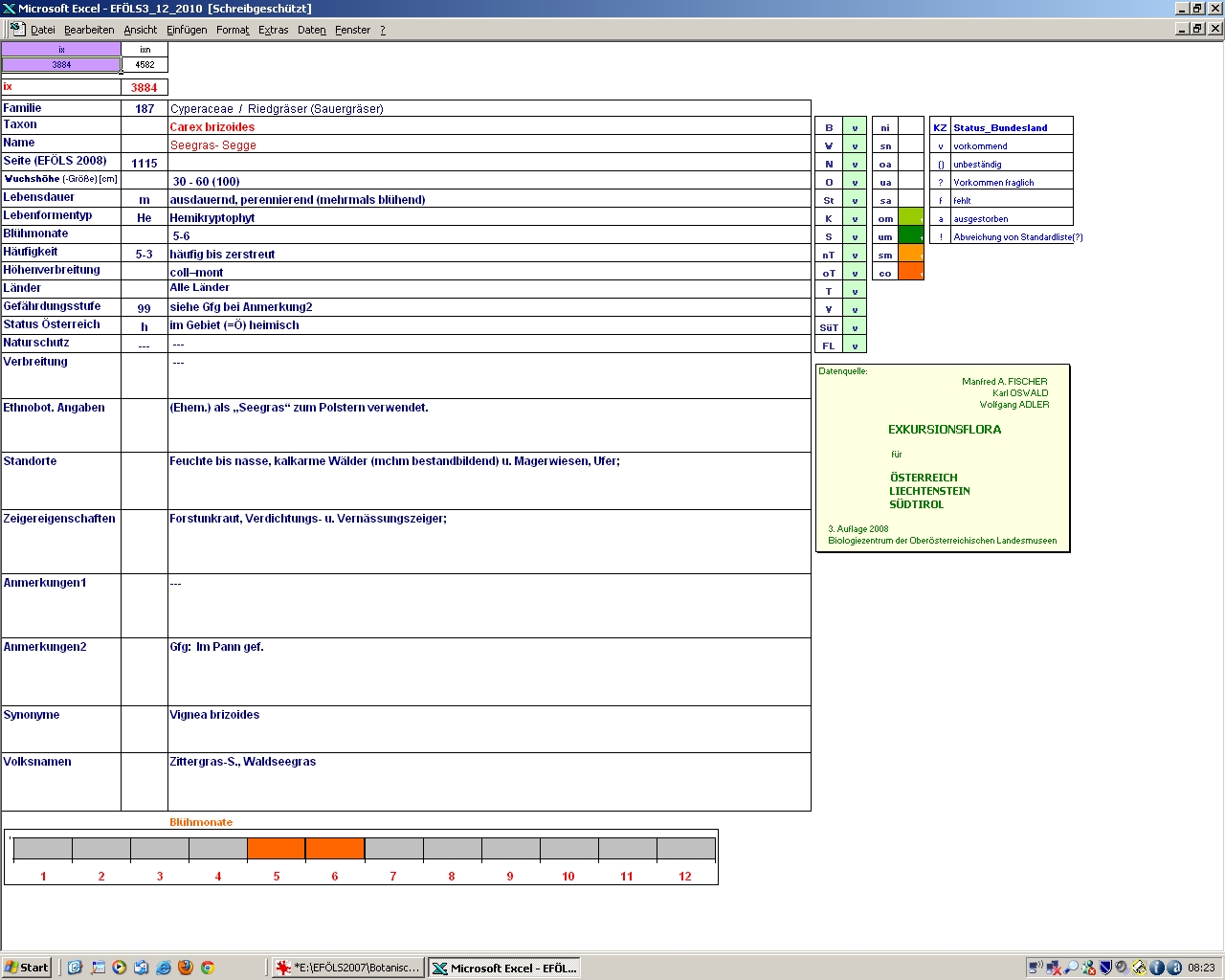Open the ? help menu
This screenshot has height=980, width=1225.
click(383, 30)
